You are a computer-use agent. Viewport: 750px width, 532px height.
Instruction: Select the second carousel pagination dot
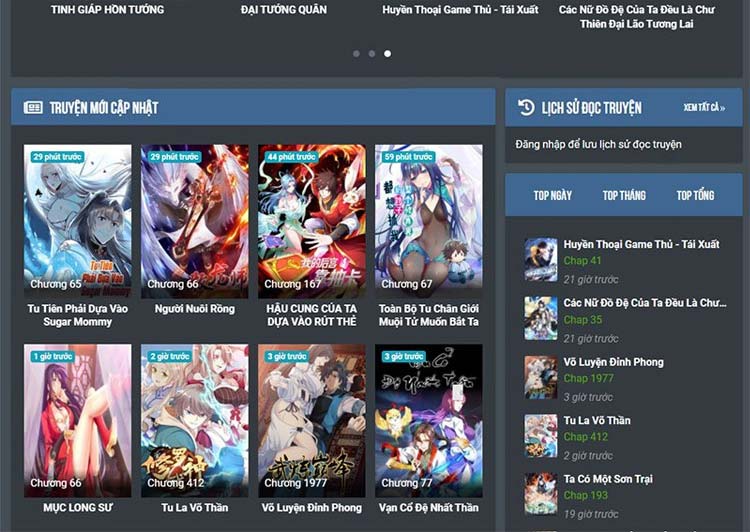(x=372, y=54)
